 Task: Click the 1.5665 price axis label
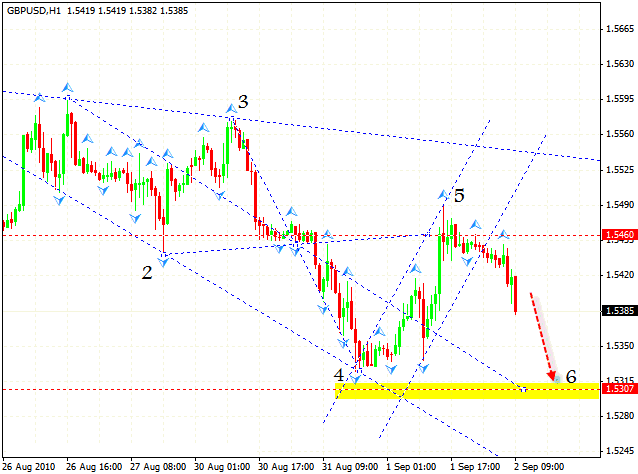click(620, 29)
